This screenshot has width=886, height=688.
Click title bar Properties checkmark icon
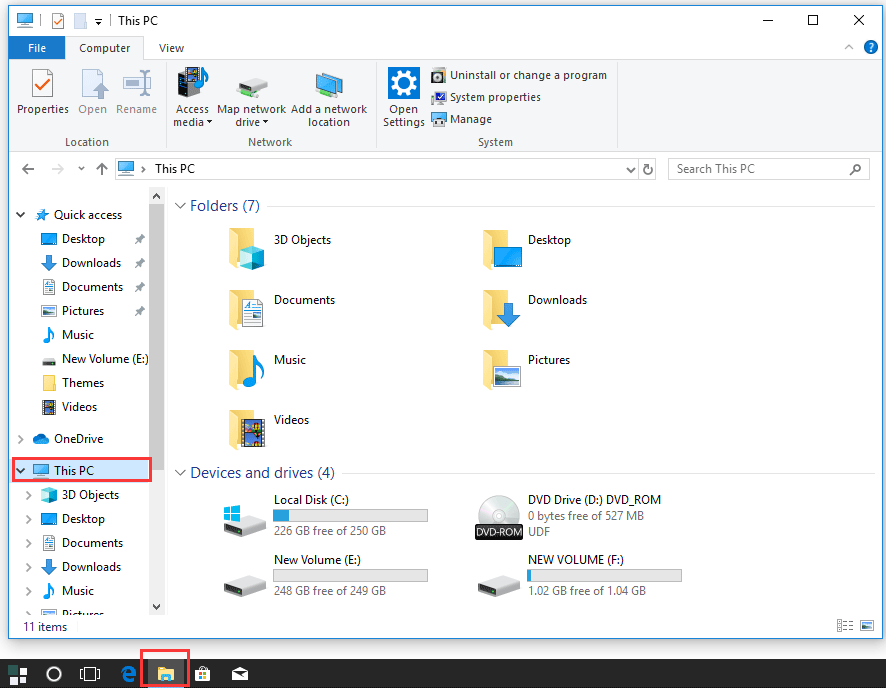coord(58,21)
